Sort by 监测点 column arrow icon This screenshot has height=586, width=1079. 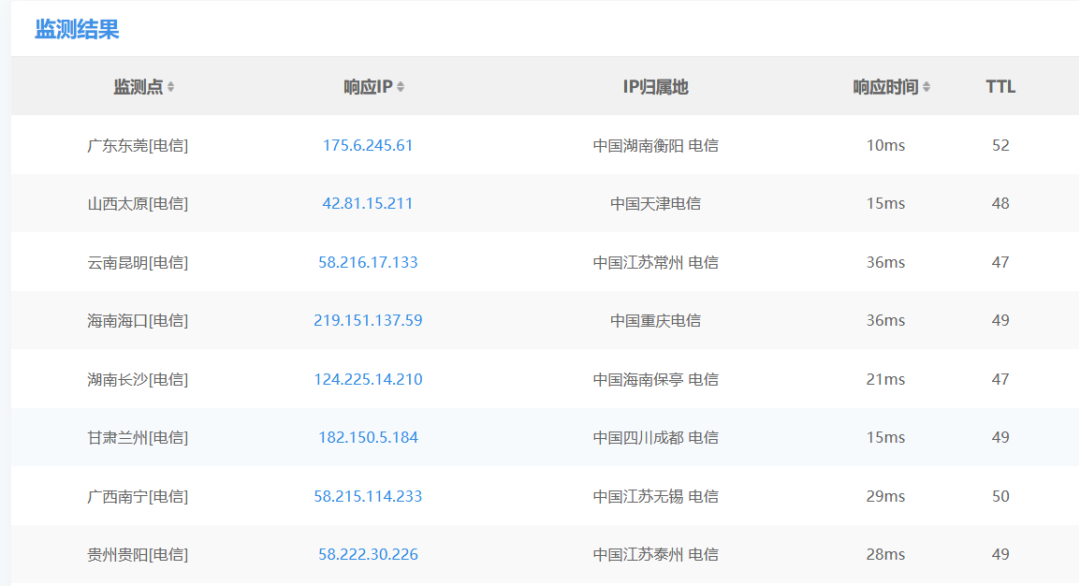pyautogui.click(x=171, y=87)
